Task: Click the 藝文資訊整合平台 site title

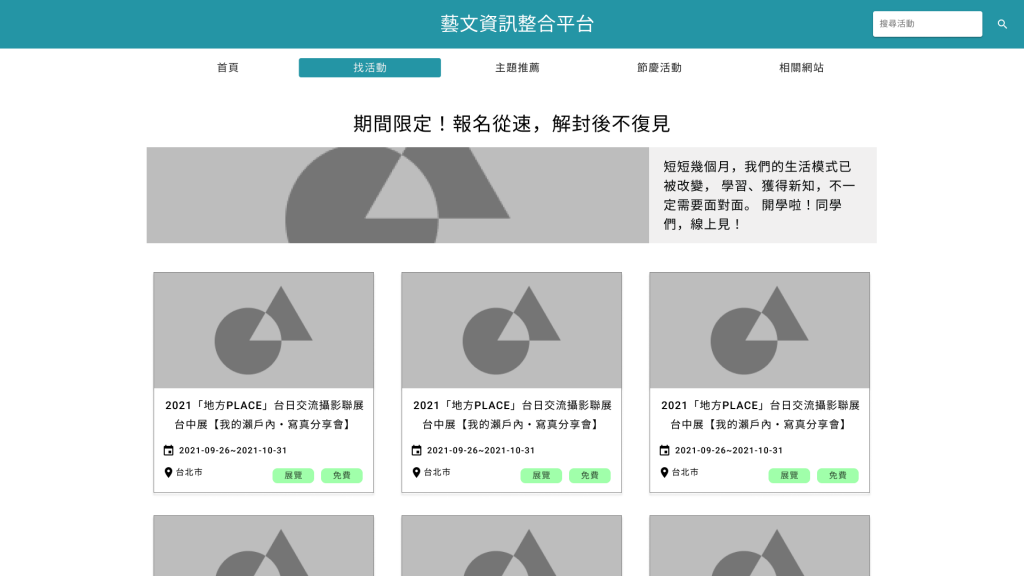Action: [517, 24]
